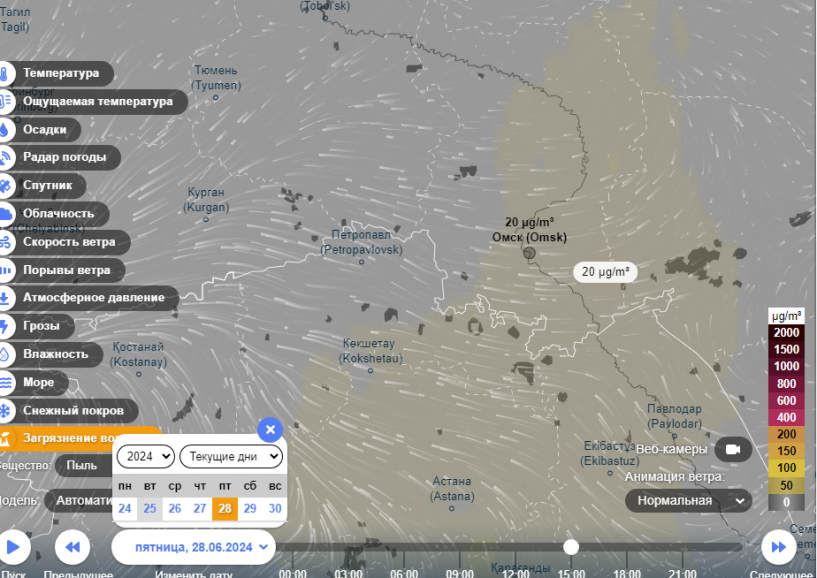Select day 27 in the calendar
This screenshot has height=578, width=817.
click(200, 509)
